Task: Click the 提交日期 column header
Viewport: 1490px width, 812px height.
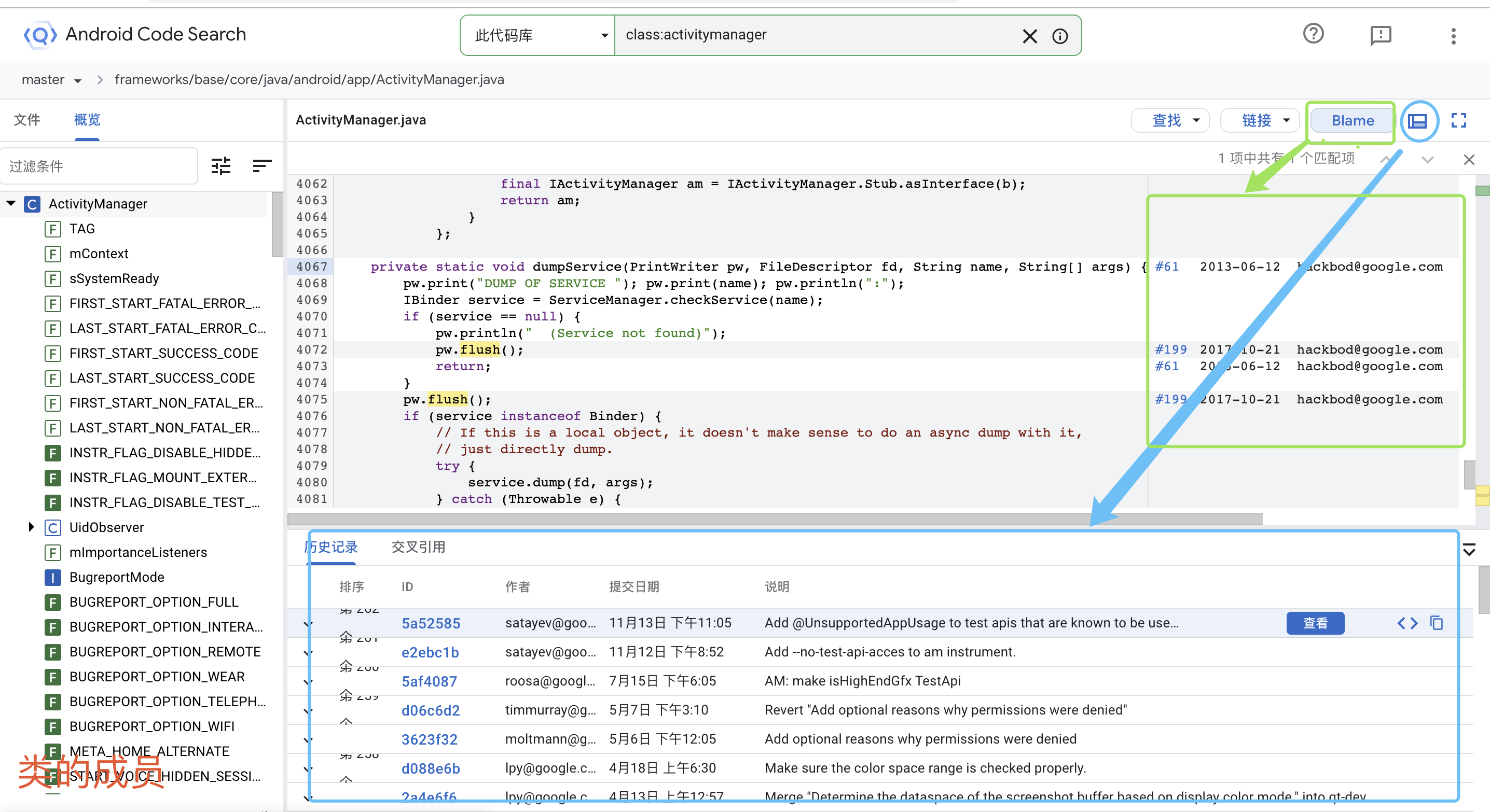Action: coord(634,587)
